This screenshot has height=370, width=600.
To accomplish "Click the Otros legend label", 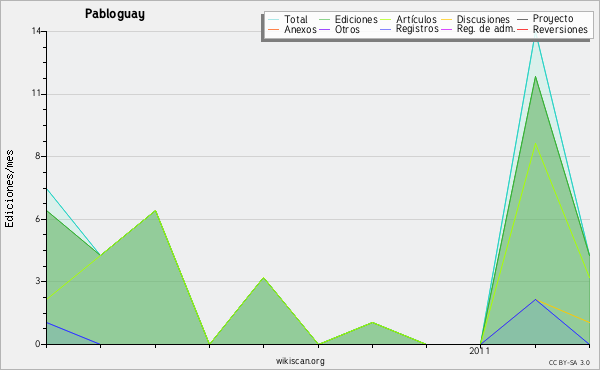I will (x=347, y=29).
